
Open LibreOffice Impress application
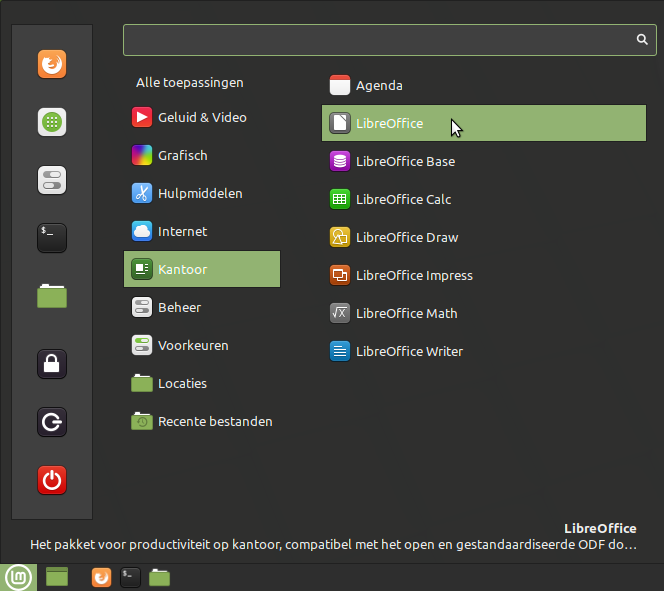click(x=414, y=275)
